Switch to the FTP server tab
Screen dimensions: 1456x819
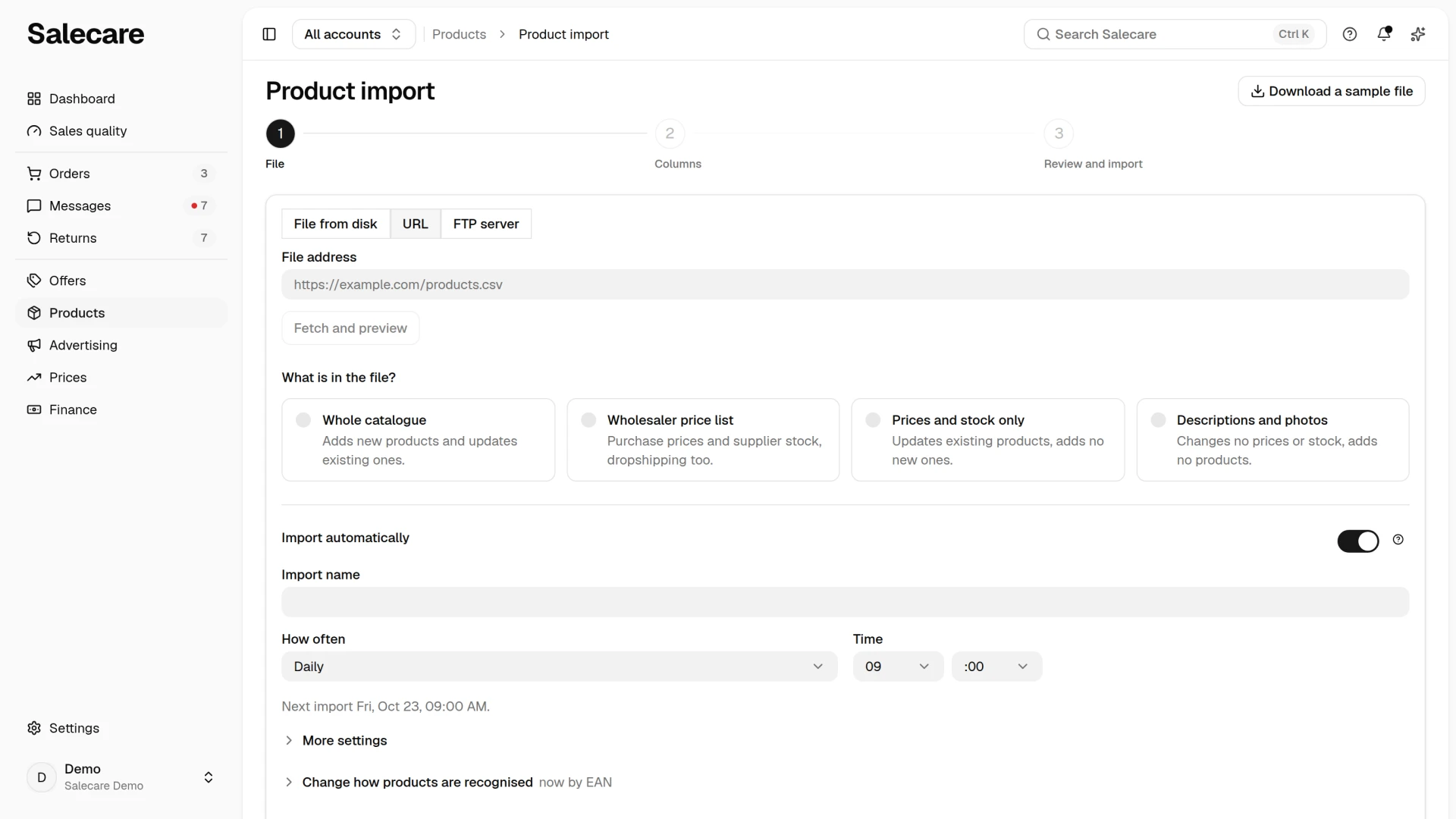(486, 224)
